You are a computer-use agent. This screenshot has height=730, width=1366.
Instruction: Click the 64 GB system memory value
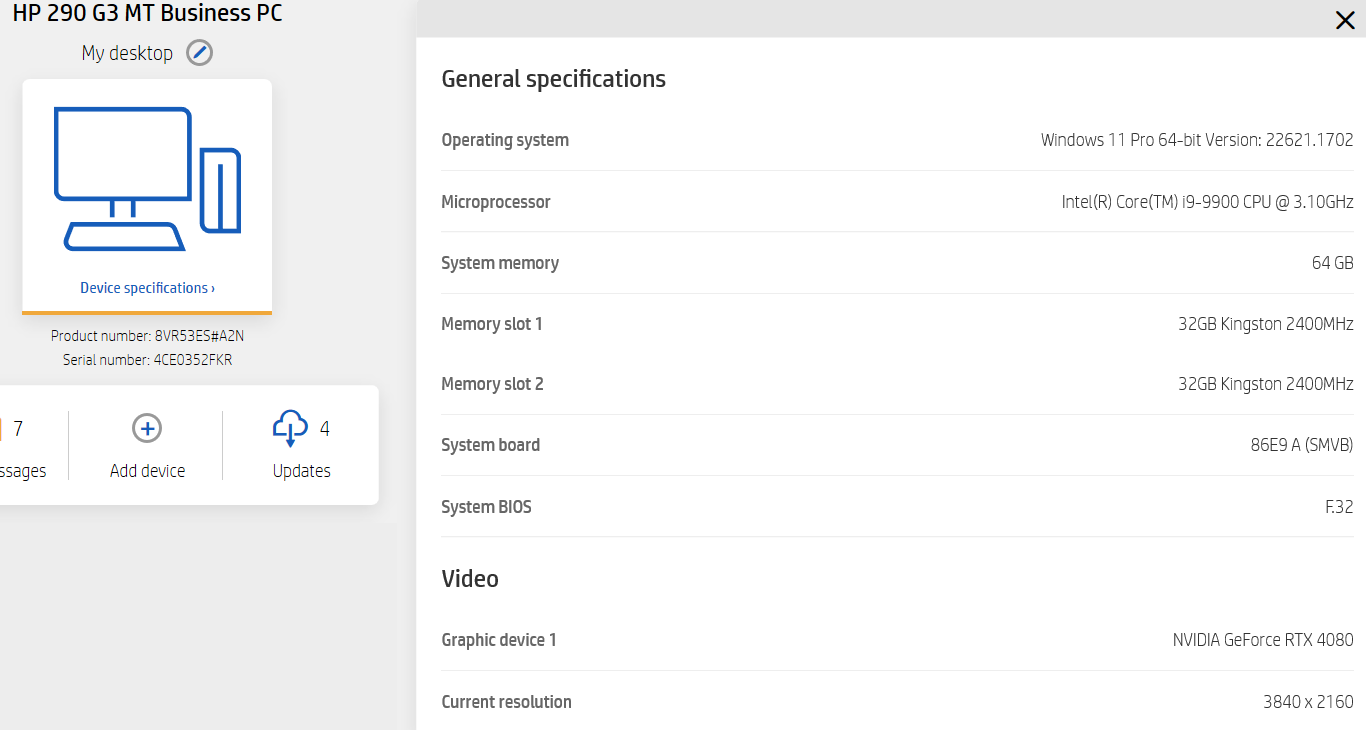[x=1332, y=263]
